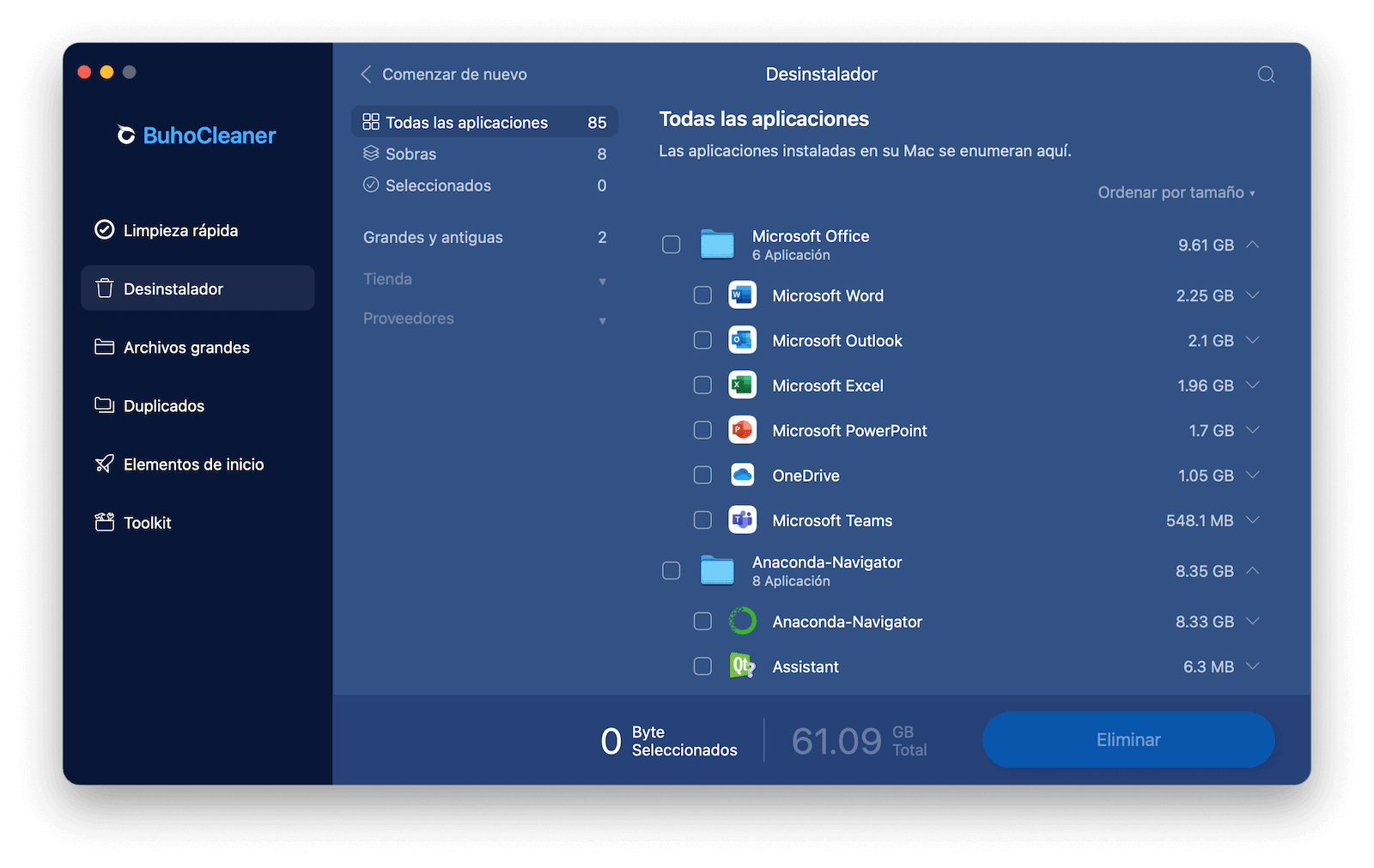This screenshot has width=1374, height=868.
Task: Tick the Microsoft Word checkbox
Action: 702,295
